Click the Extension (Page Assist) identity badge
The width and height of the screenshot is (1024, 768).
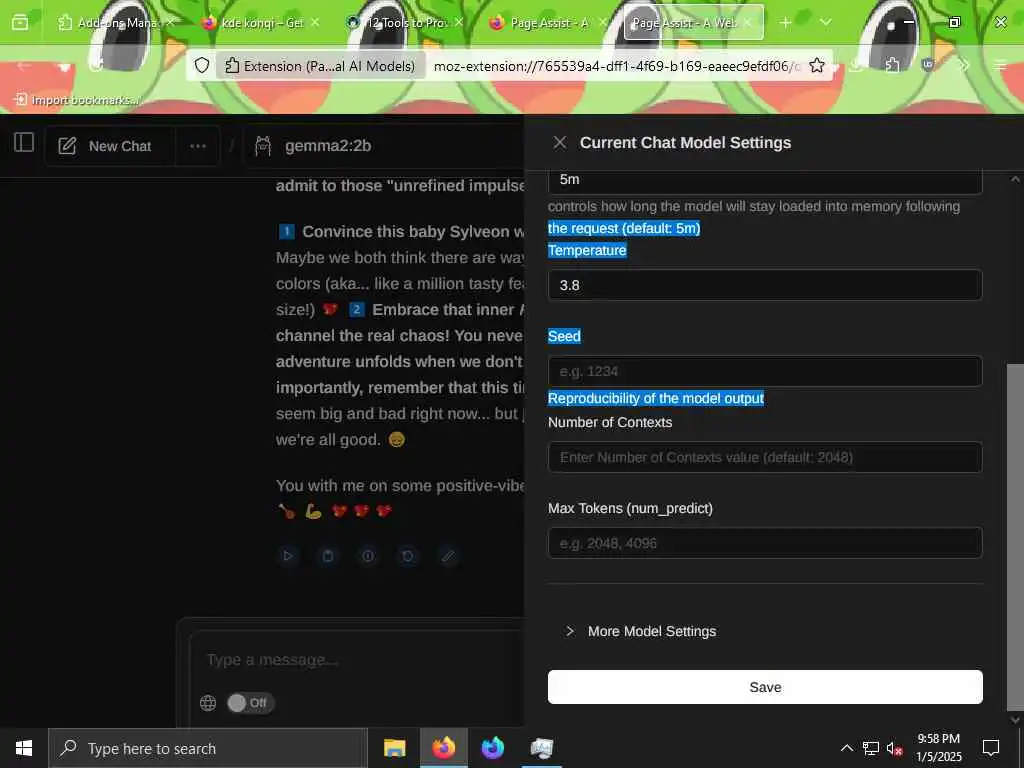point(319,66)
